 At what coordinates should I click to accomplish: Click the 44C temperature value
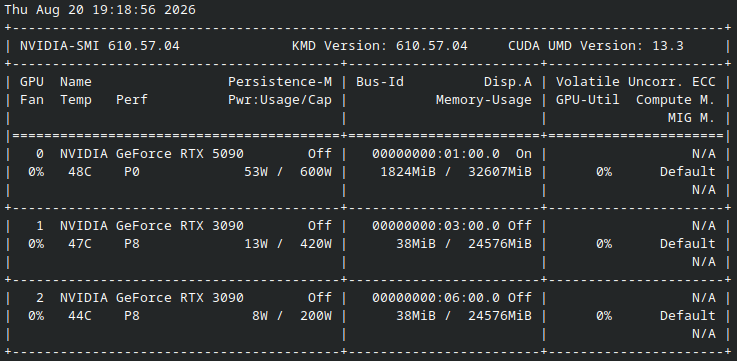pos(80,316)
